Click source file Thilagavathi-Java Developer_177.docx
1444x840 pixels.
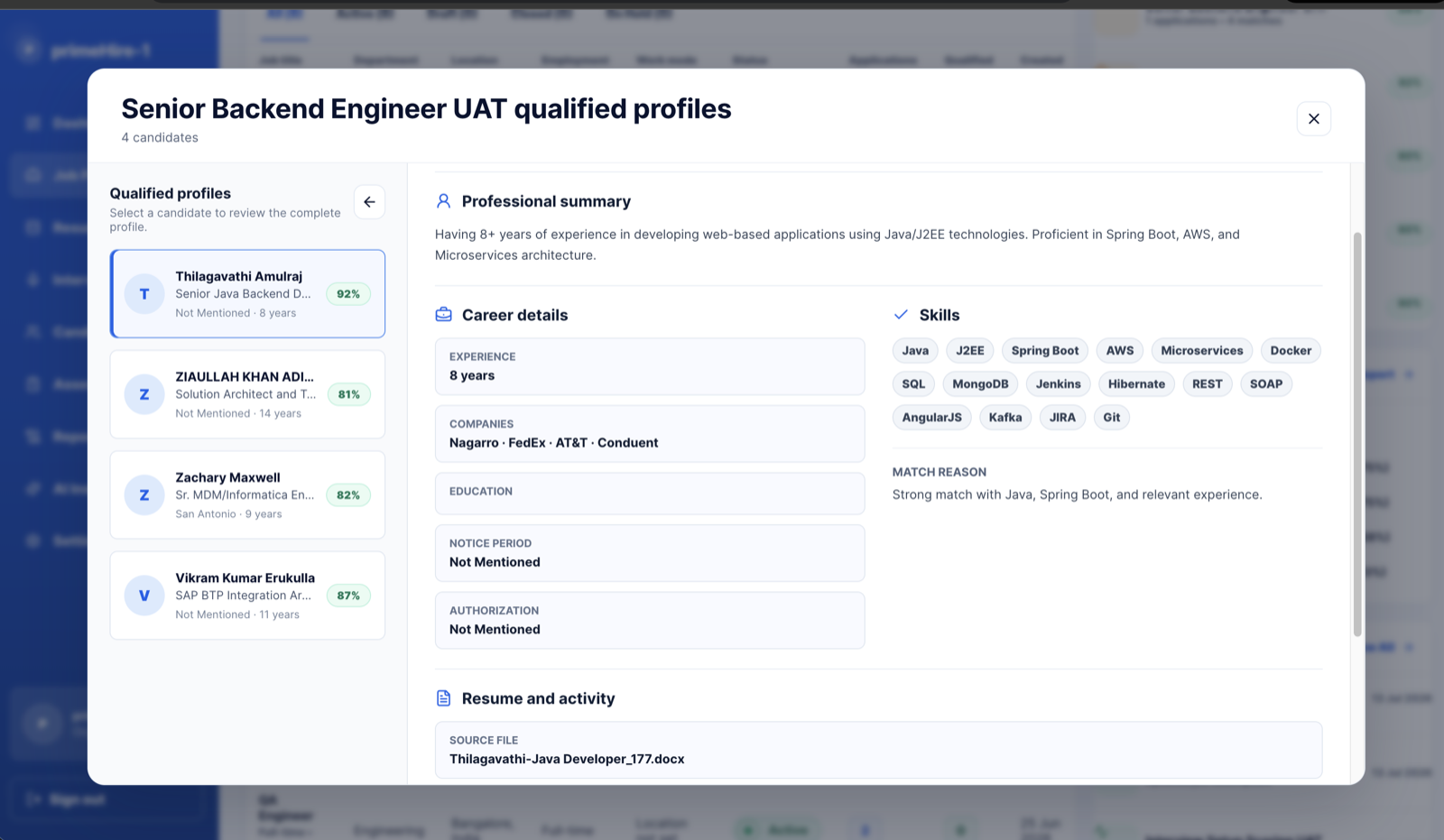coord(878,750)
